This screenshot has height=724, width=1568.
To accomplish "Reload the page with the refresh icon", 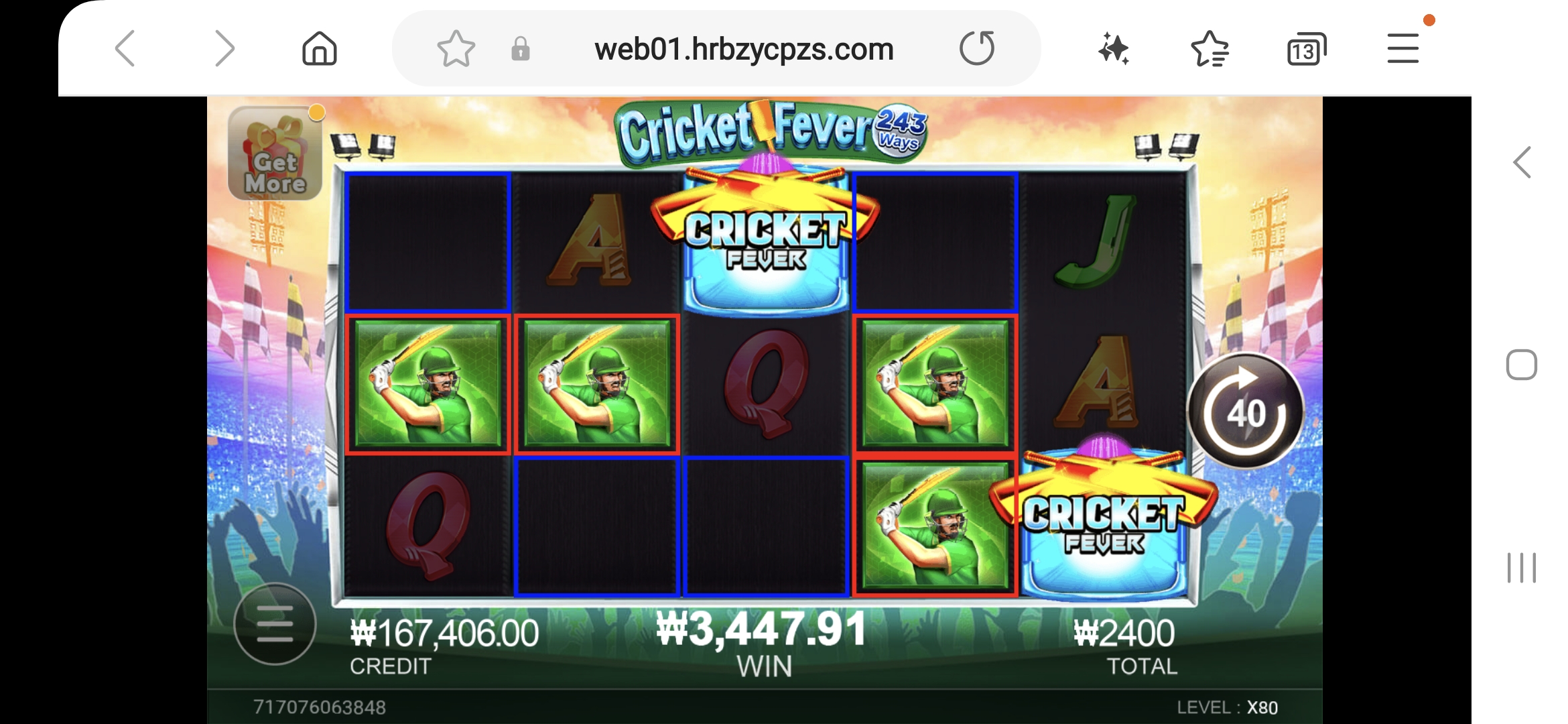I will pos(977,48).
